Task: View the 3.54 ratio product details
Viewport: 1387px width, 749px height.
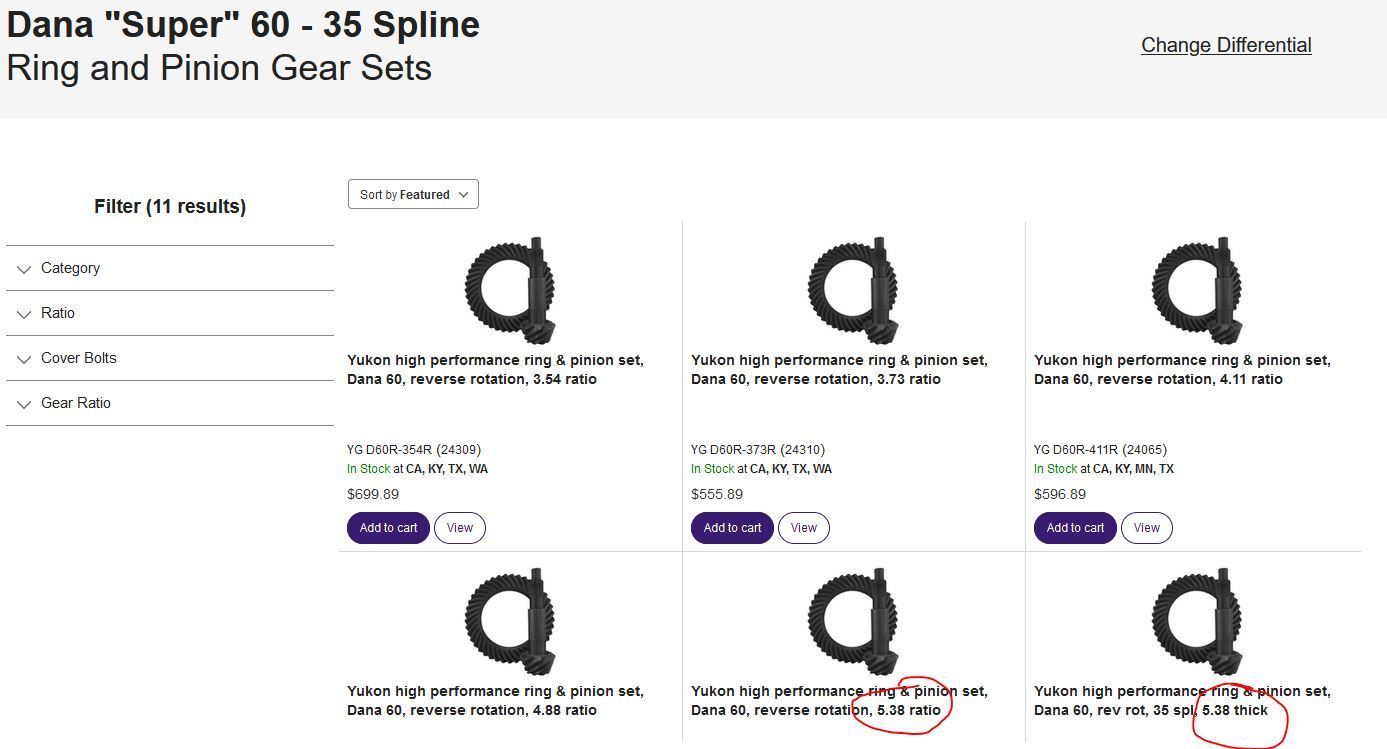Action: tap(460, 528)
